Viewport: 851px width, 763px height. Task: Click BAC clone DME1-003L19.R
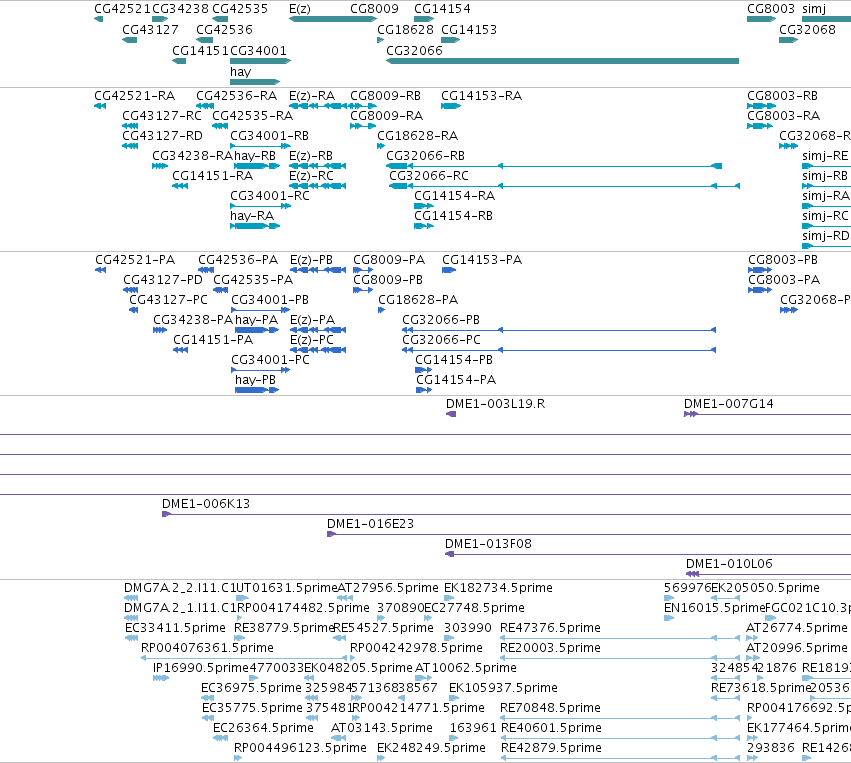451,414
